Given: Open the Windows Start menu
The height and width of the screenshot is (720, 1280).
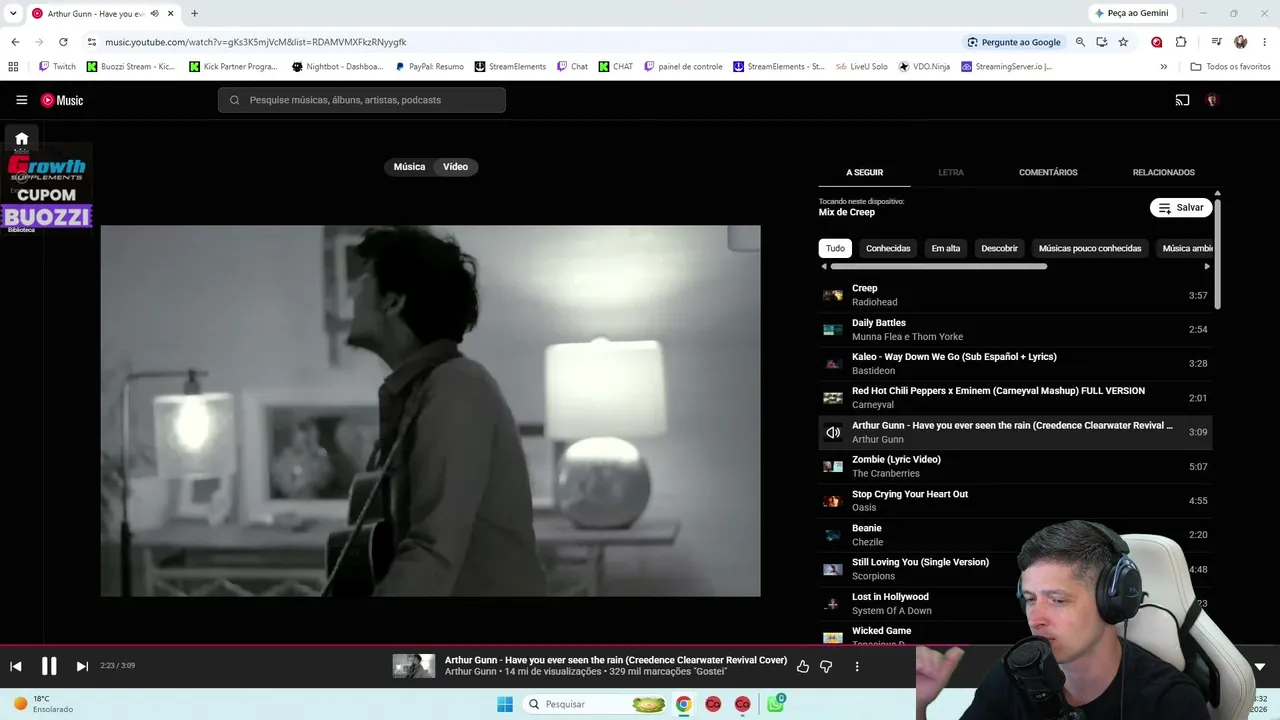Looking at the screenshot, I should pos(505,704).
